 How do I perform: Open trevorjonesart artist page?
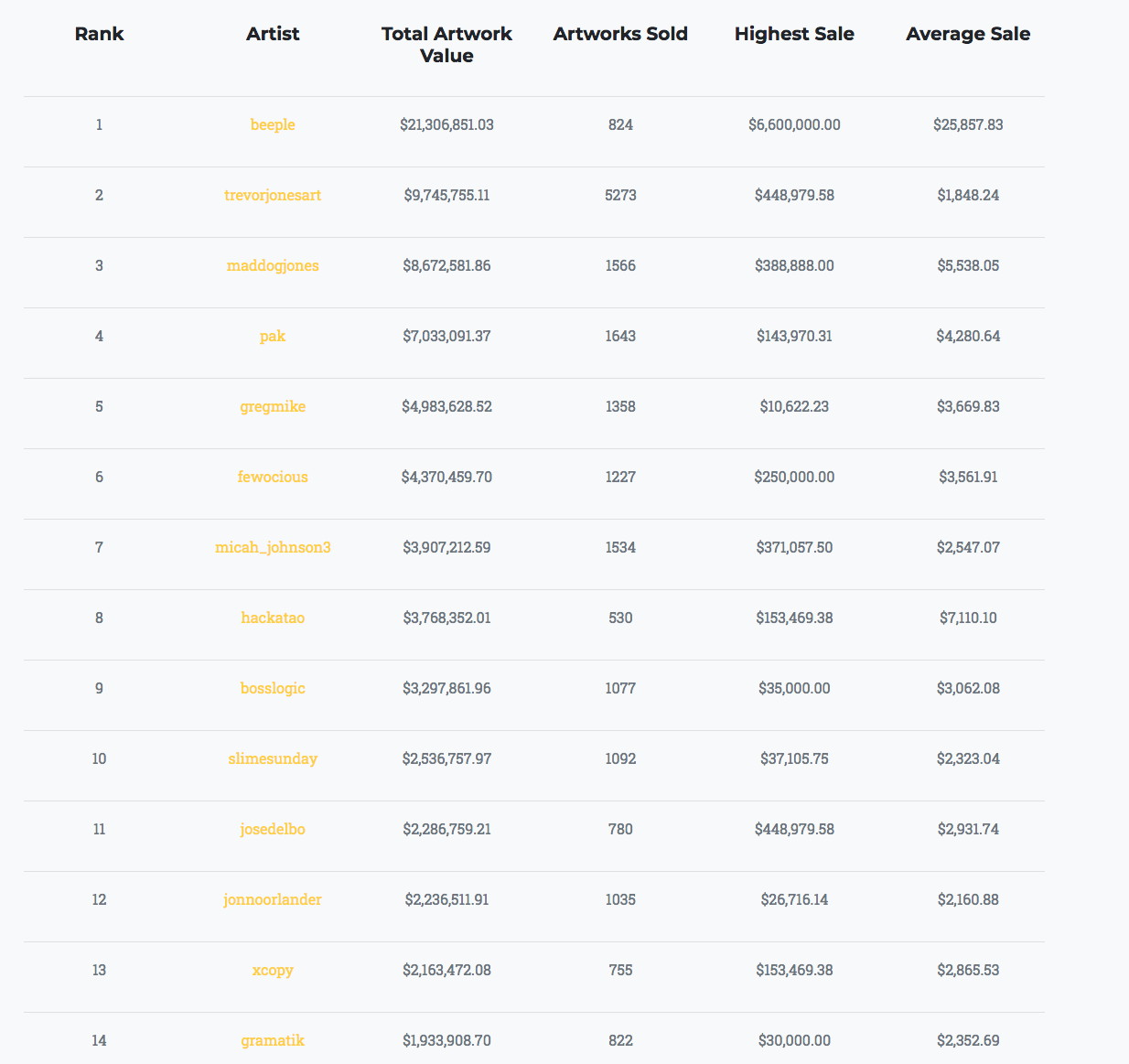click(273, 195)
